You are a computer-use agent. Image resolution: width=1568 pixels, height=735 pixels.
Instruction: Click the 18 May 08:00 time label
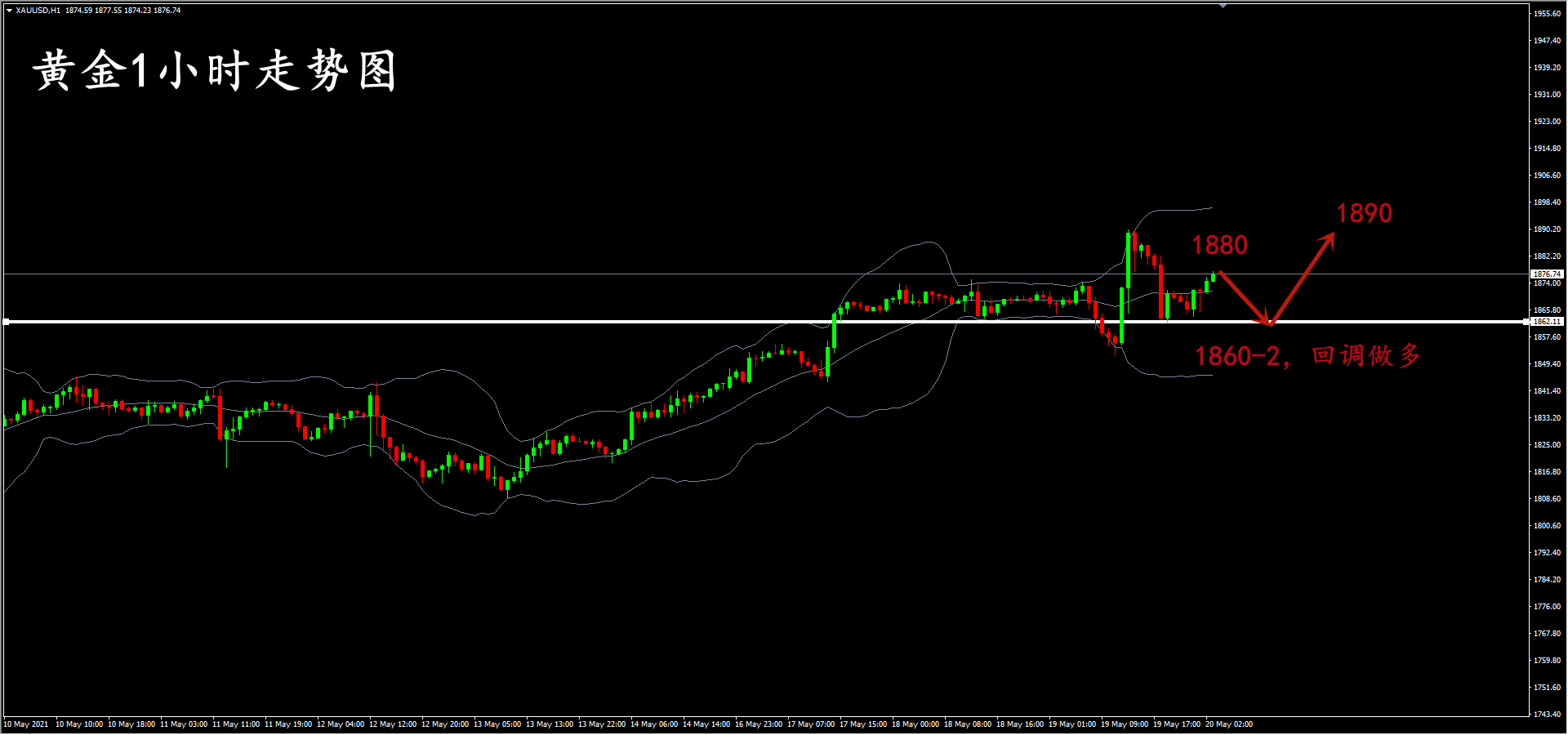pos(968,724)
